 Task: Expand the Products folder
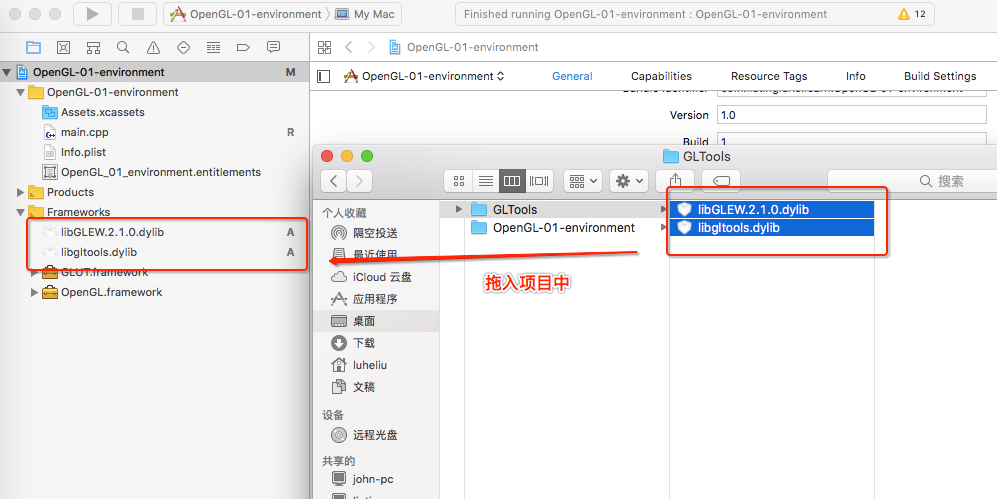pyautogui.click(x=21, y=192)
